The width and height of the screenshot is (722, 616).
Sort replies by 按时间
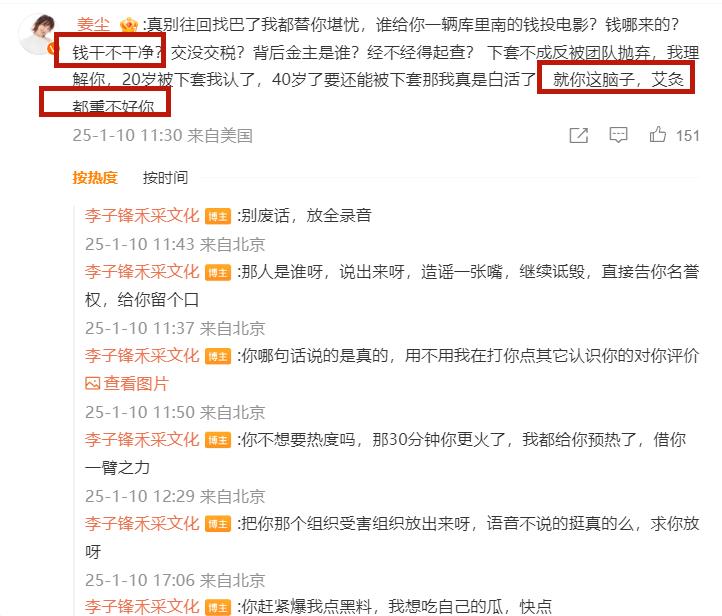(165, 178)
